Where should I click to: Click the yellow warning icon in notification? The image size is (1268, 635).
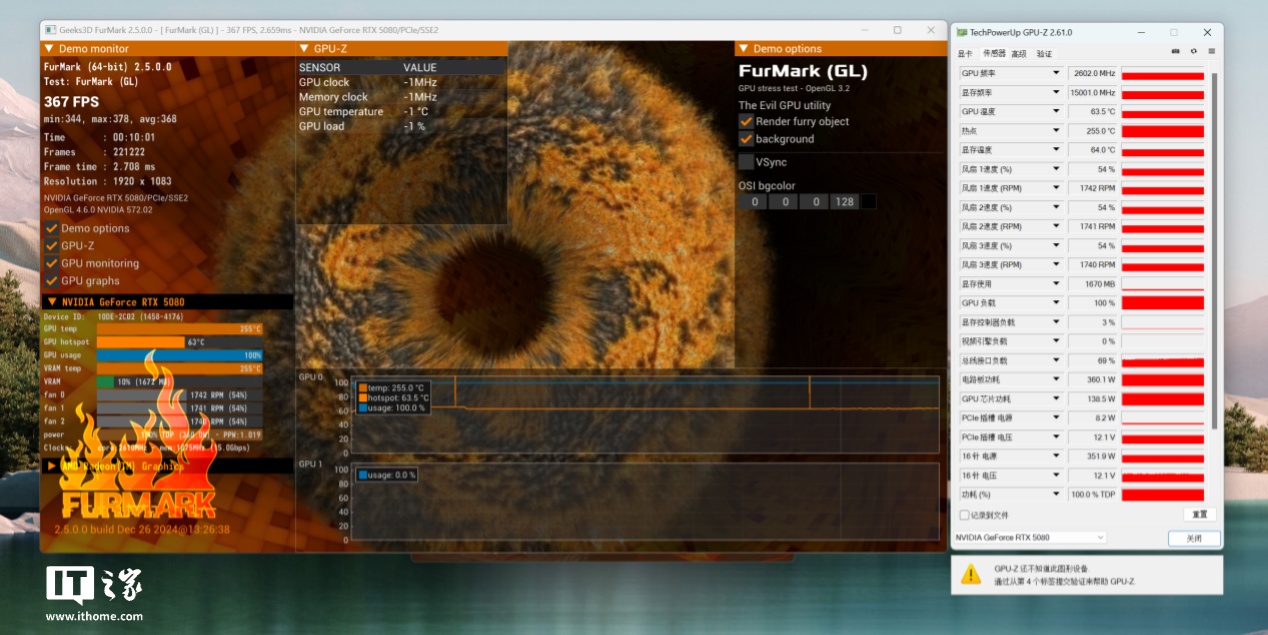point(971,574)
